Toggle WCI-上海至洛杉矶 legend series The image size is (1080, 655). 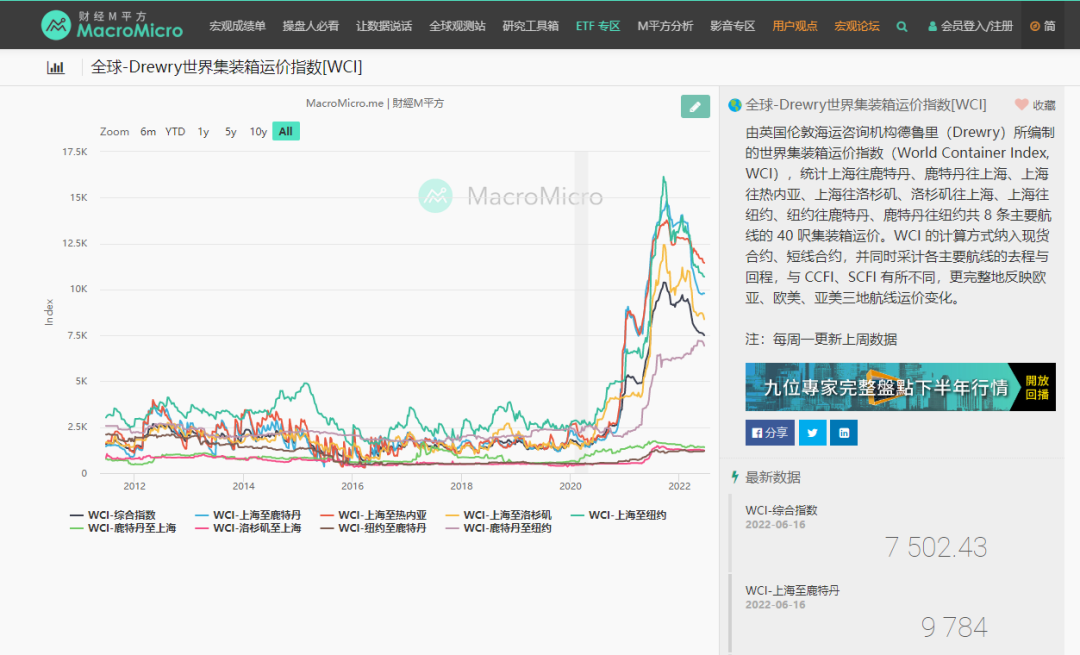pyautogui.click(x=499, y=514)
